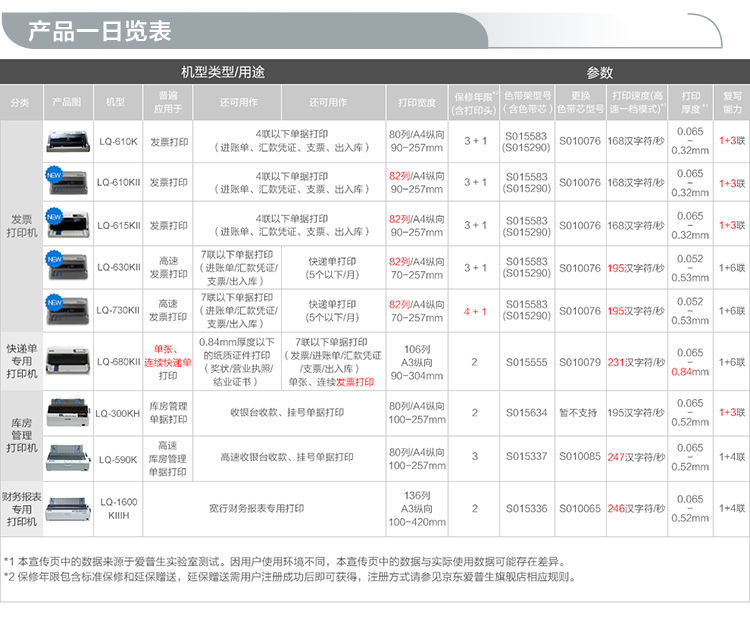The image size is (750, 619).
Task: Click 库房管理单据打印 cell for LQ-300KH
Action: [x=168, y=412]
